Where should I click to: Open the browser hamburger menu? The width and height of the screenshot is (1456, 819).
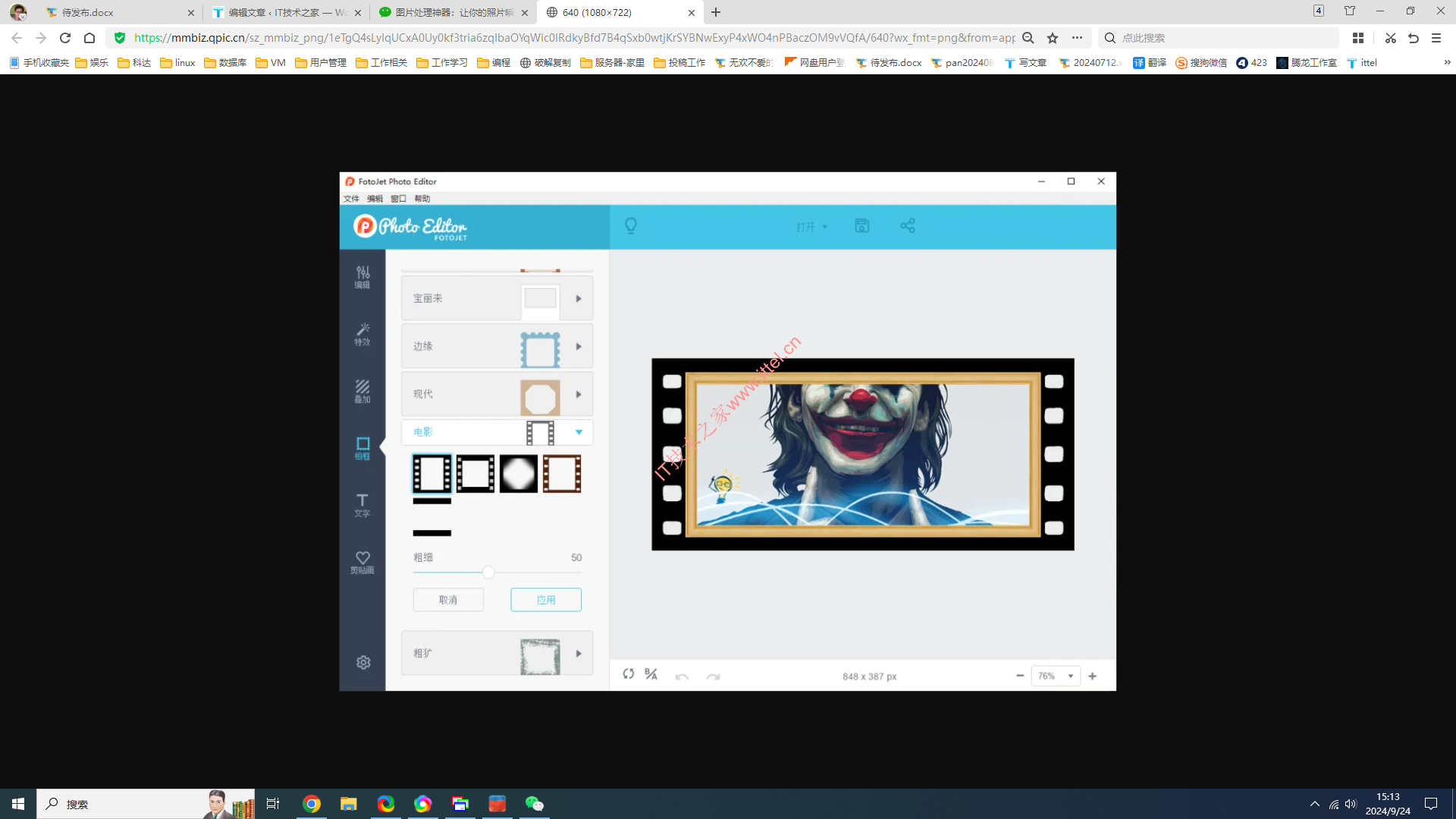1436,38
